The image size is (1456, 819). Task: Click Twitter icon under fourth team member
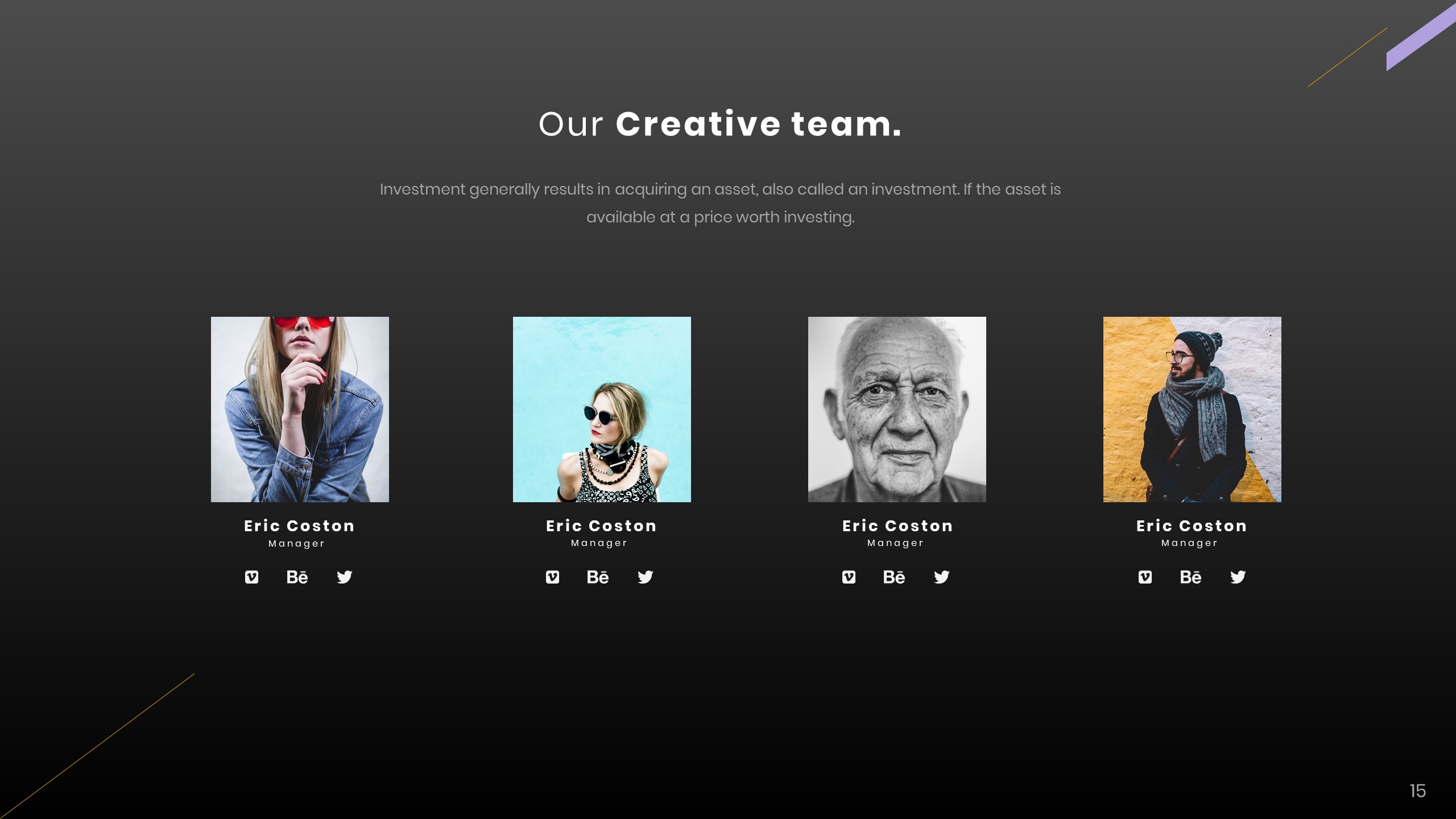[1238, 577]
